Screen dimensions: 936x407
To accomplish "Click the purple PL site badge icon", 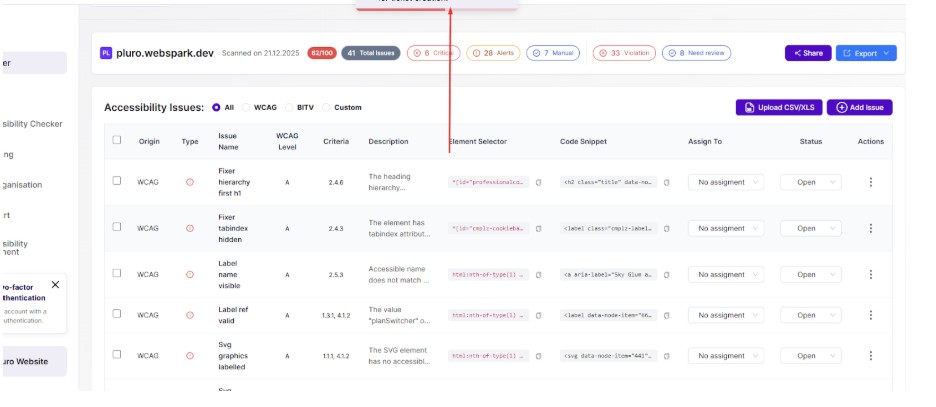I will pyautogui.click(x=106, y=53).
